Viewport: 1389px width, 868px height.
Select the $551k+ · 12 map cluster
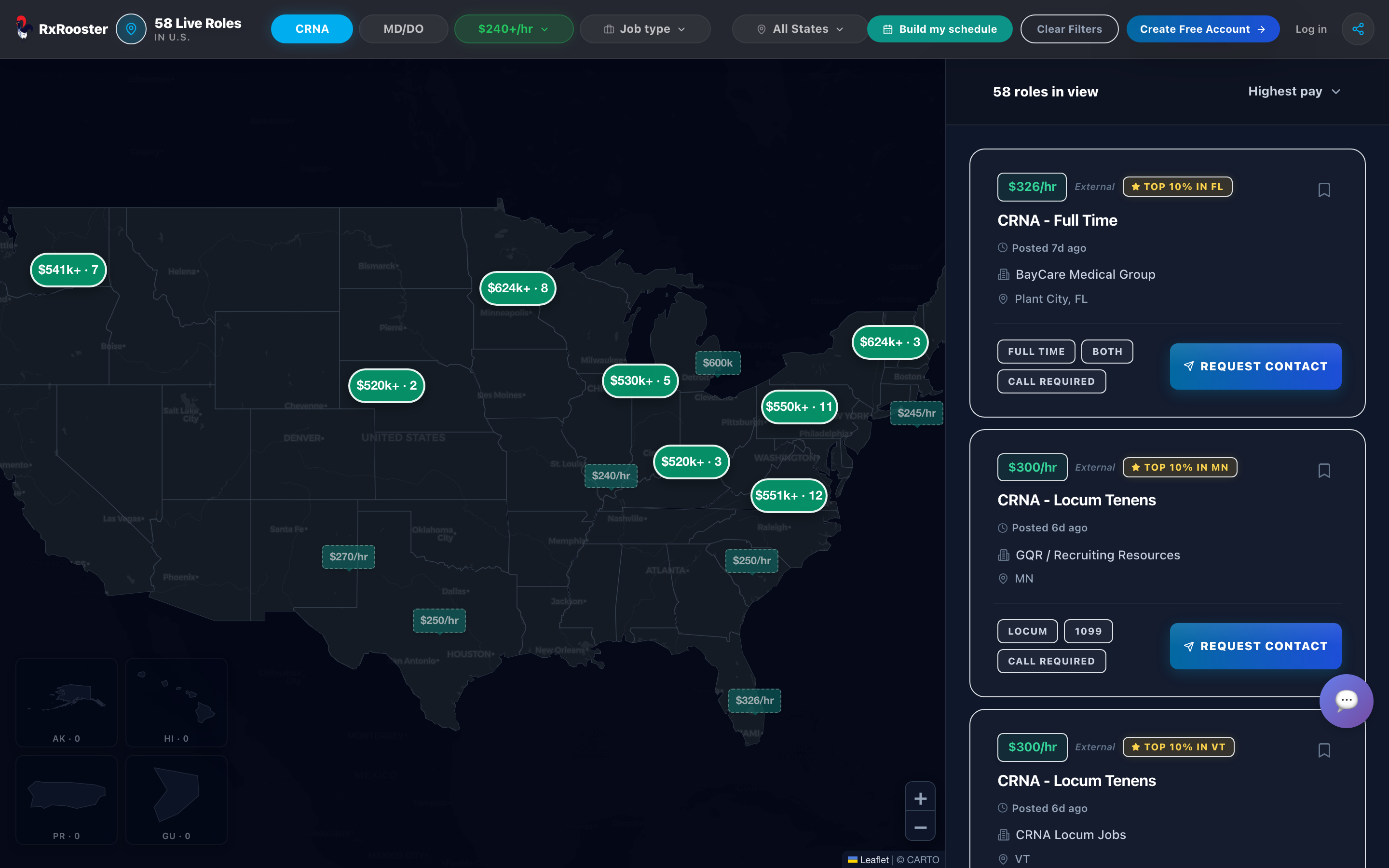(789, 495)
